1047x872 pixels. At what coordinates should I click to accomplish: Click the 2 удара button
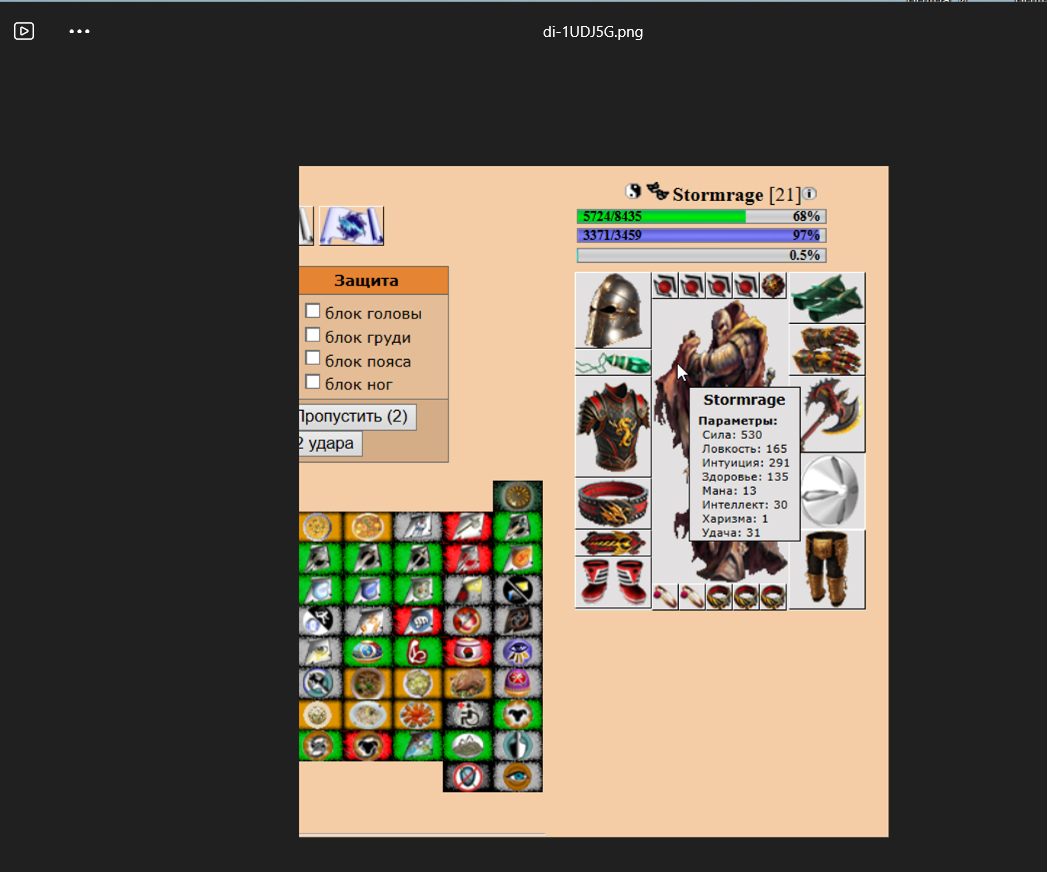click(331, 443)
